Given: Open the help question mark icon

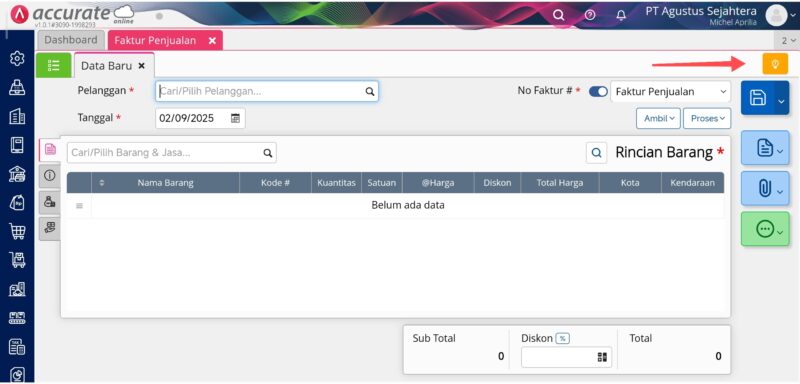Looking at the screenshot, I should [590, 15].
